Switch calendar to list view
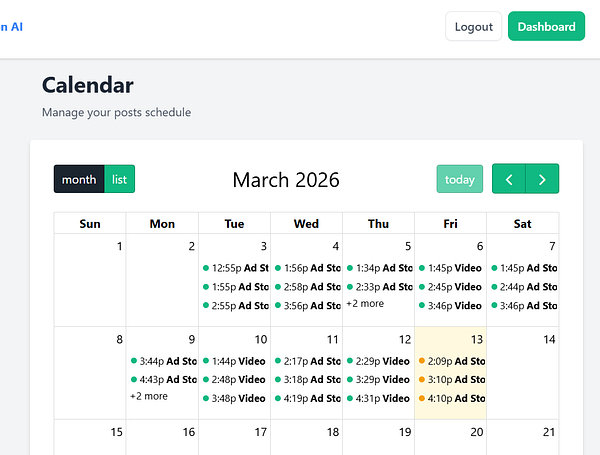600x455 pixels. pos(120,179)
